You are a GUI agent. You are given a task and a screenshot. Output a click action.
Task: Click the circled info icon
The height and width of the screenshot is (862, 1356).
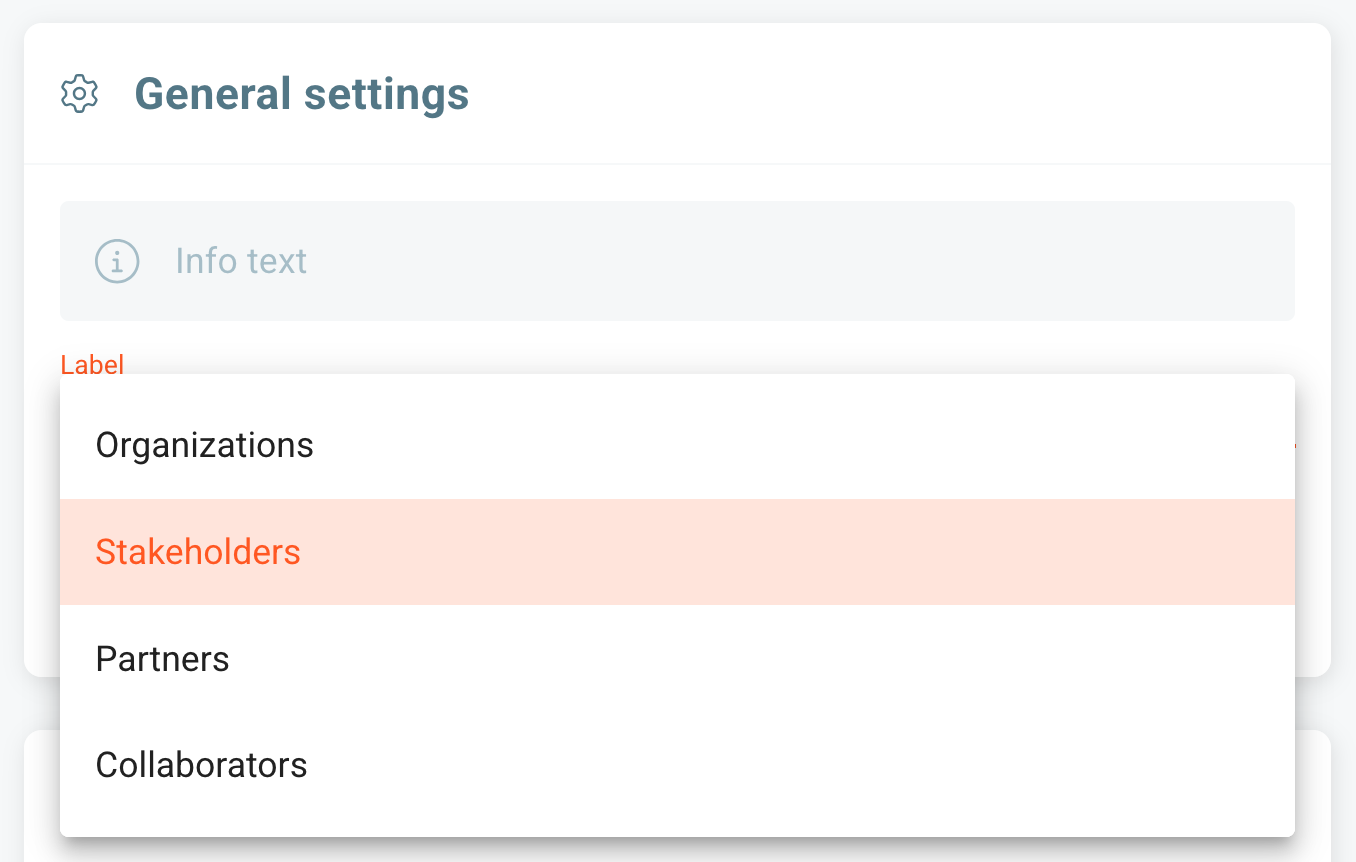(x=117, y=261)
